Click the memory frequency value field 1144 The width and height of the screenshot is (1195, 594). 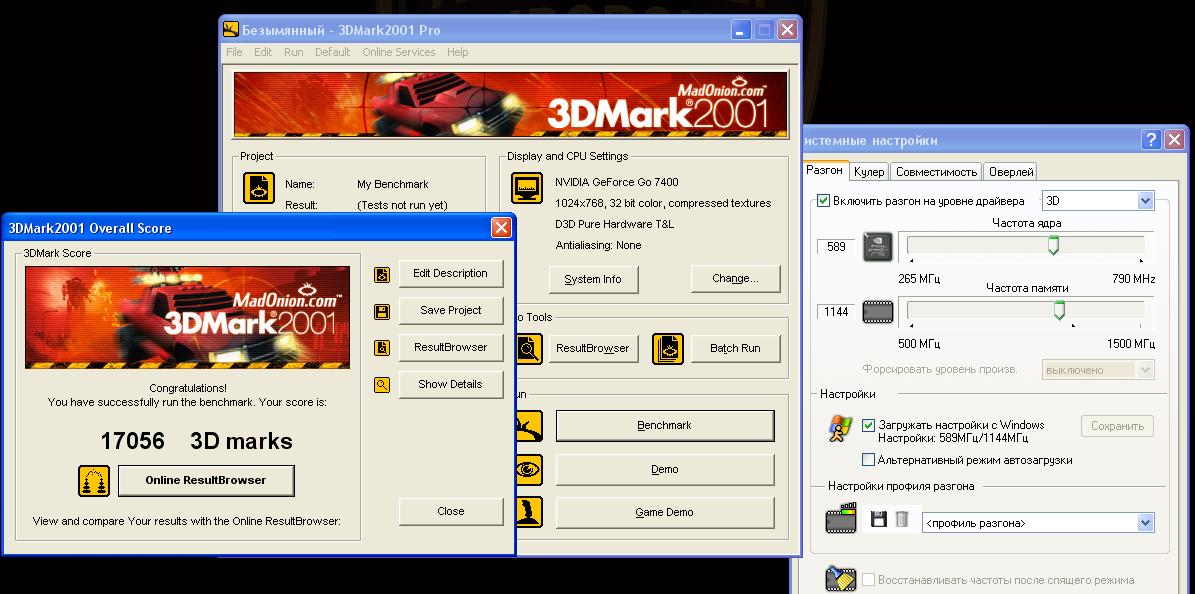click(836, 312)
